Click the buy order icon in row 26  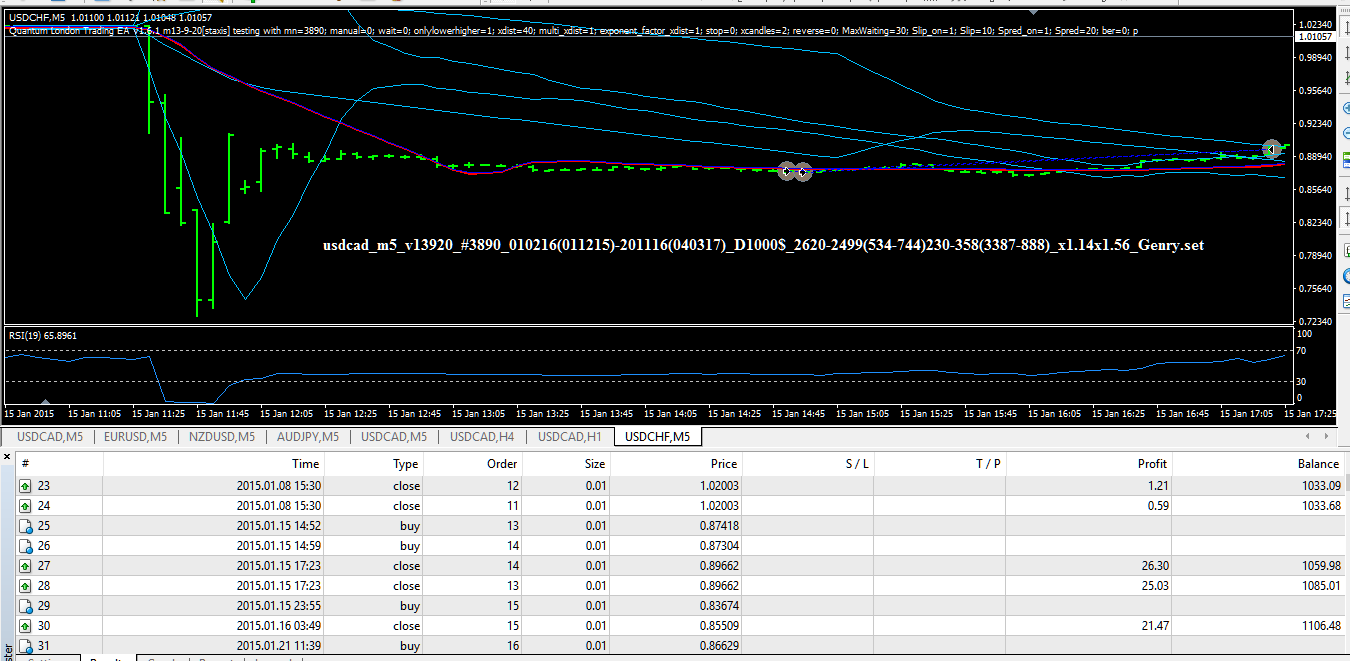[x=25, y=546]
